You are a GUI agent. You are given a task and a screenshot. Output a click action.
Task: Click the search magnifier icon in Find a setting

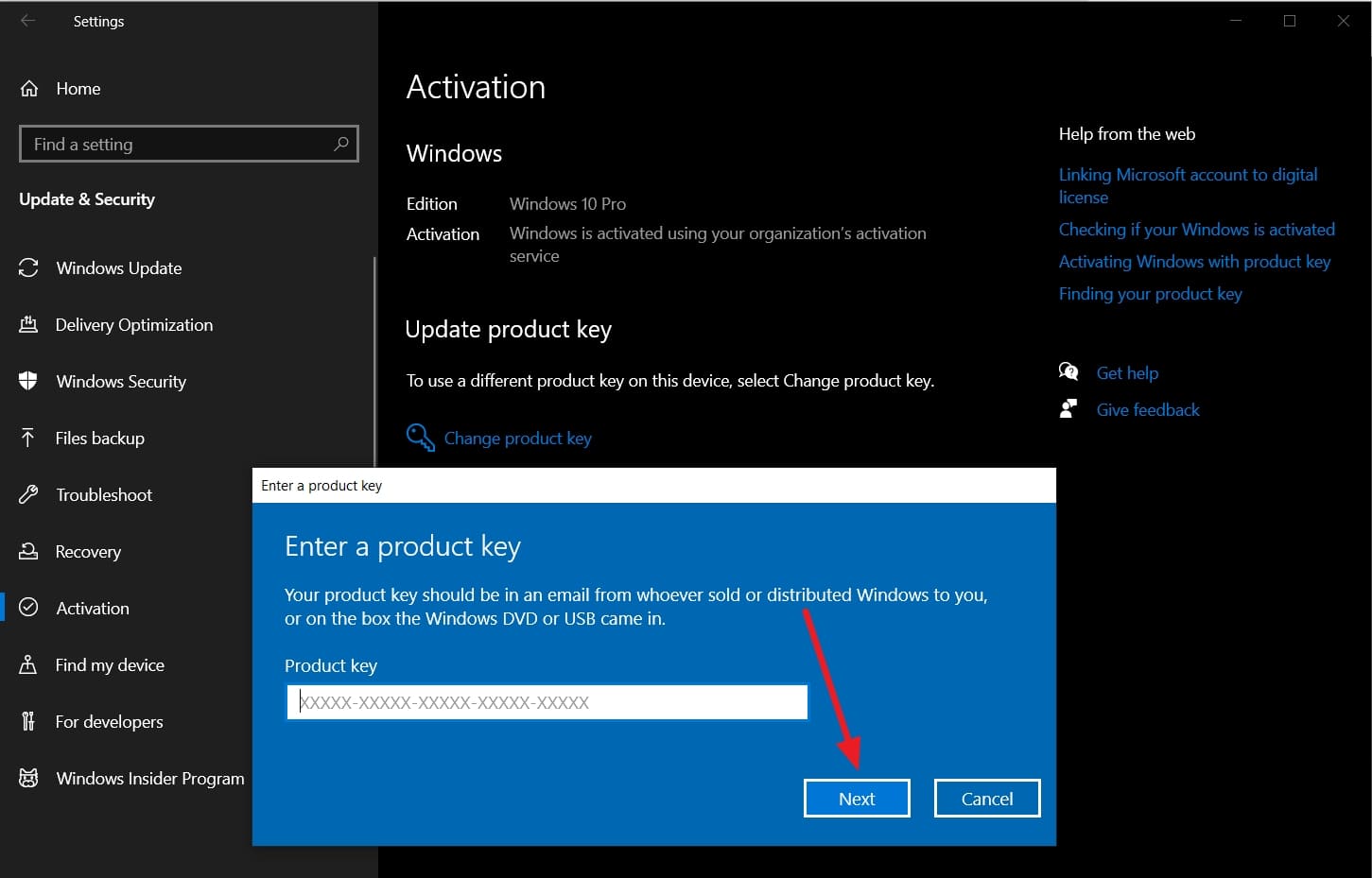(341, 144)
